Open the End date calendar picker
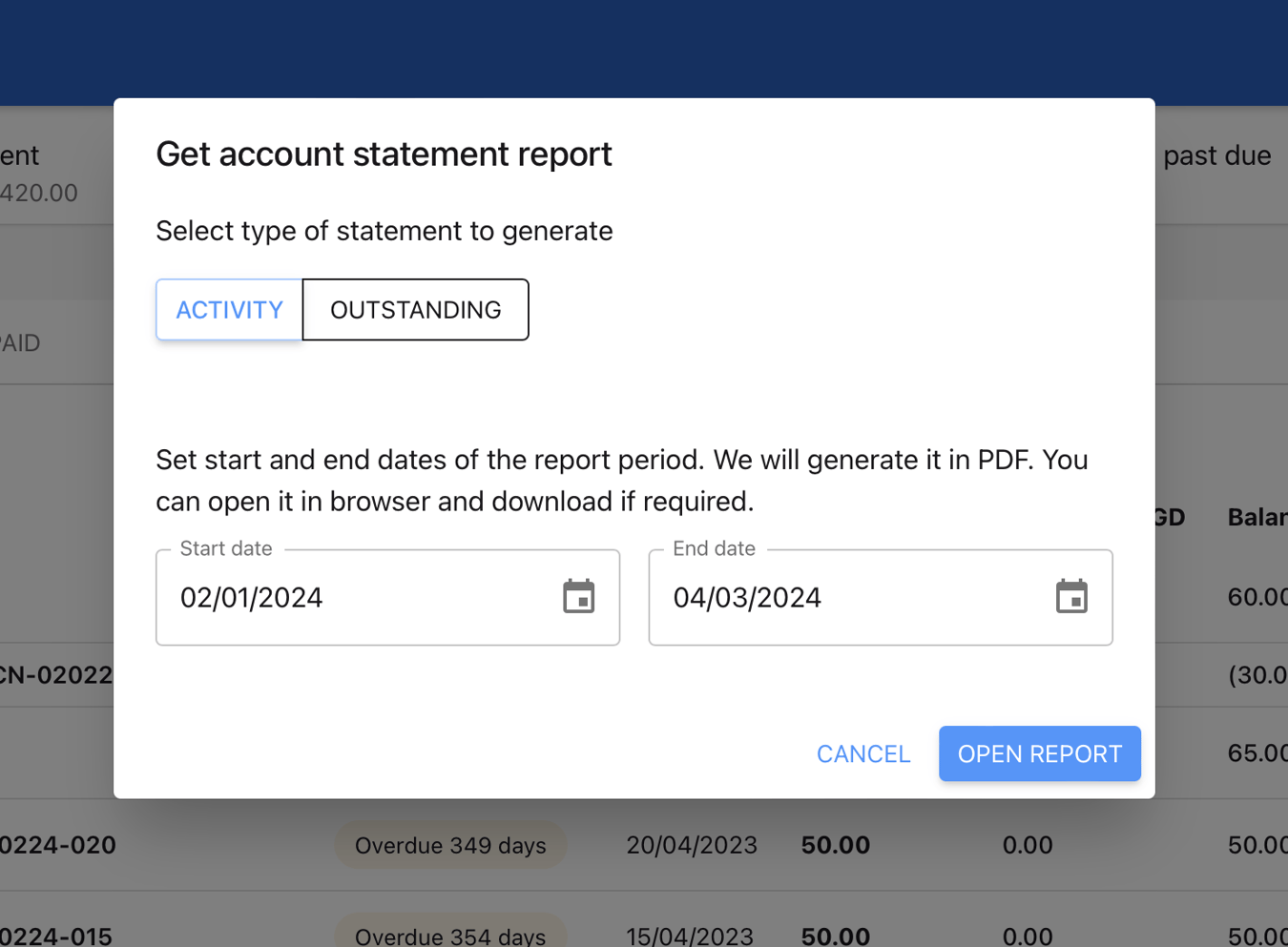The image size is (1288, 947). coord(1072,597)
